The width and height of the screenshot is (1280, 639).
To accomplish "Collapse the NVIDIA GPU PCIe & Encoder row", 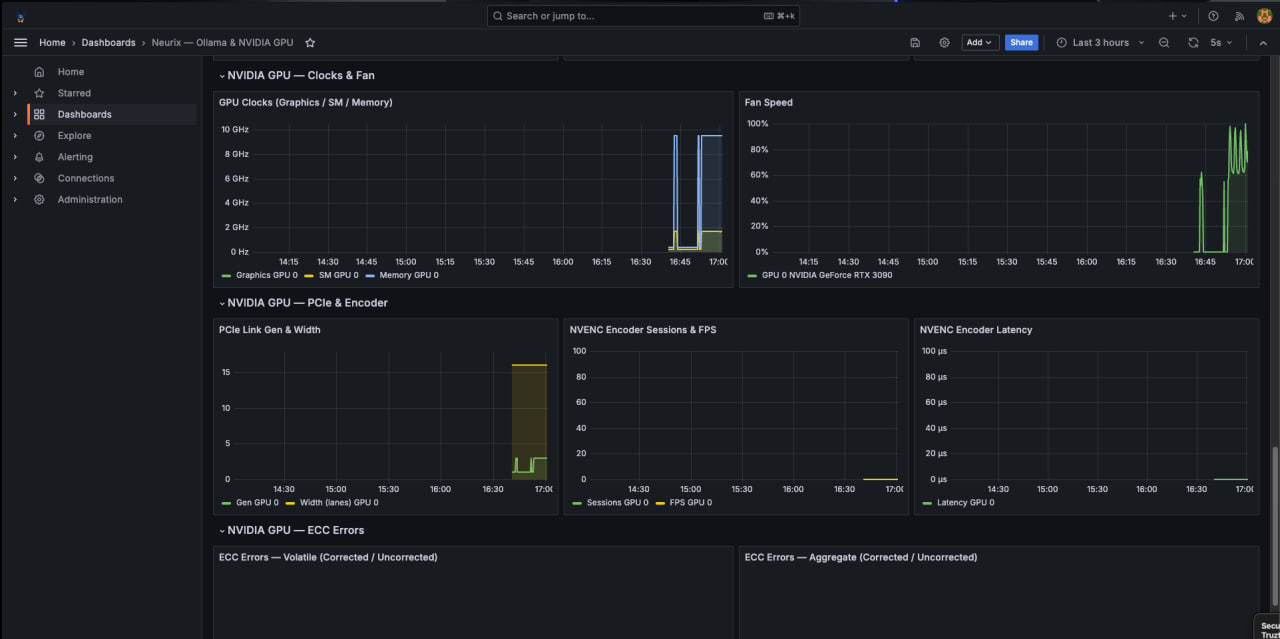I will coord(303,303).
